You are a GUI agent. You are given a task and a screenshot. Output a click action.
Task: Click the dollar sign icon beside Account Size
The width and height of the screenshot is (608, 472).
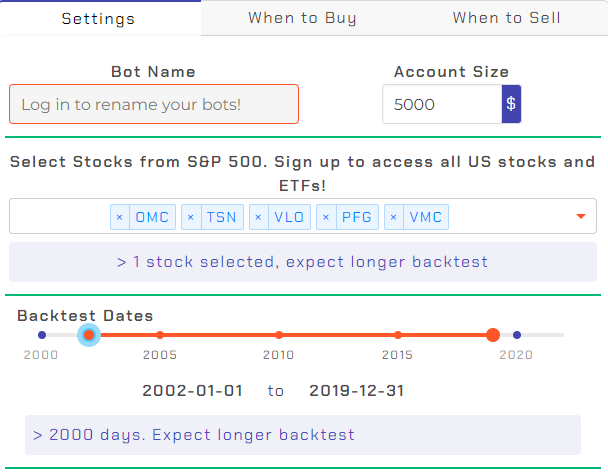(511, 104)
